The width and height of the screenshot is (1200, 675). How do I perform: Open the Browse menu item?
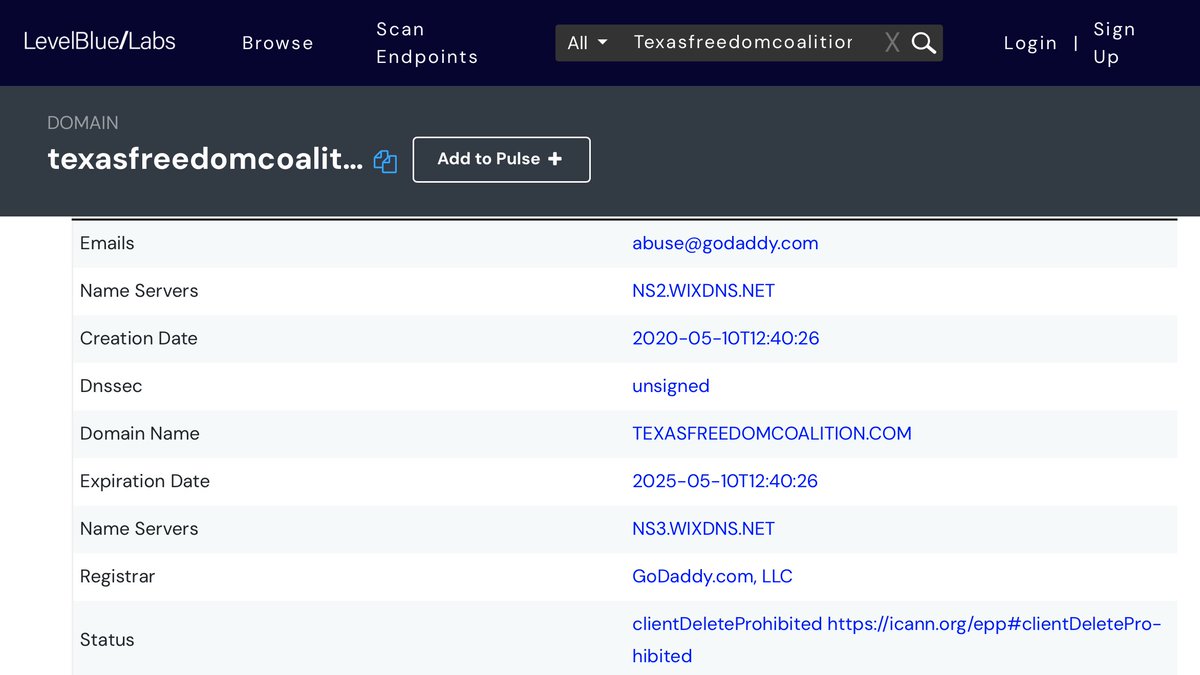pyautogui.click(x=277, y=43)
